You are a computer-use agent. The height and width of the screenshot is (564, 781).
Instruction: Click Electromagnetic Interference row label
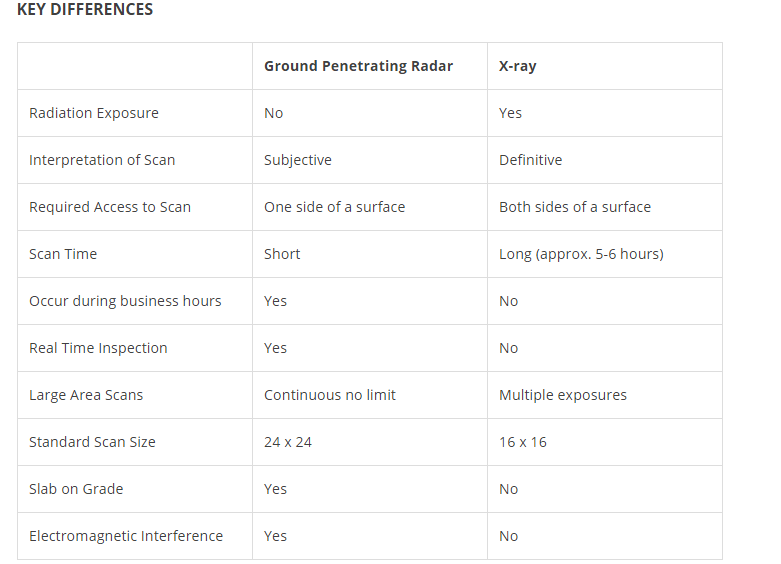(x=126, y=536)
